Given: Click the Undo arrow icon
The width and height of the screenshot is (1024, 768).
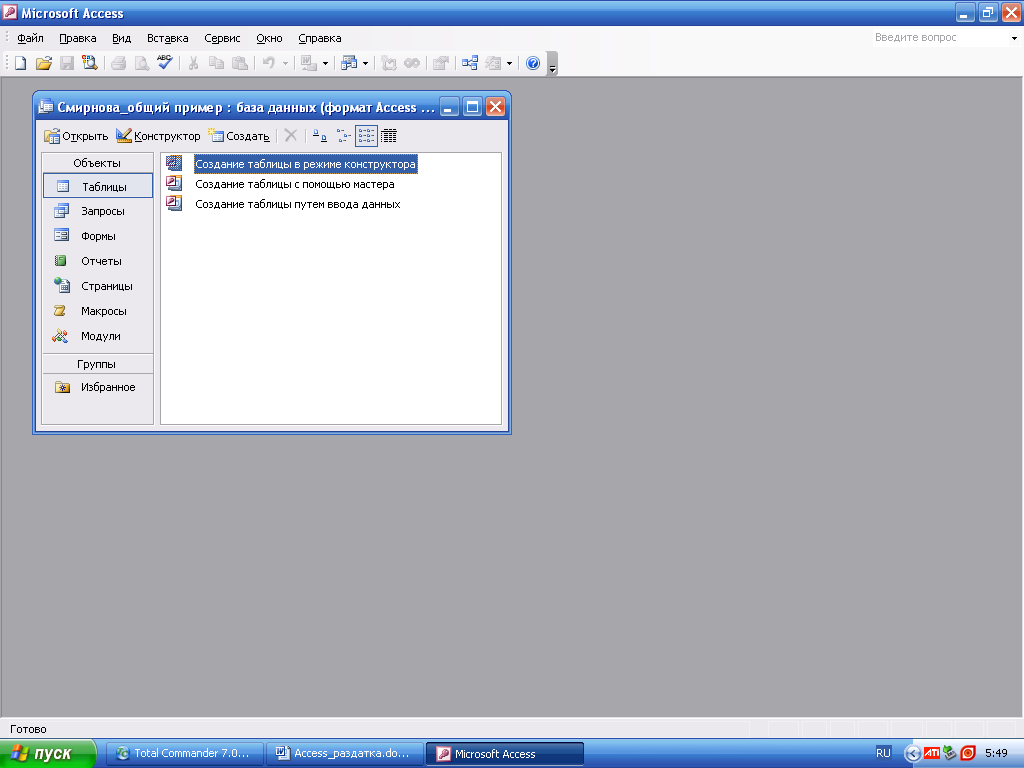Looking at the screenshot, I should [x=268, y=63].
